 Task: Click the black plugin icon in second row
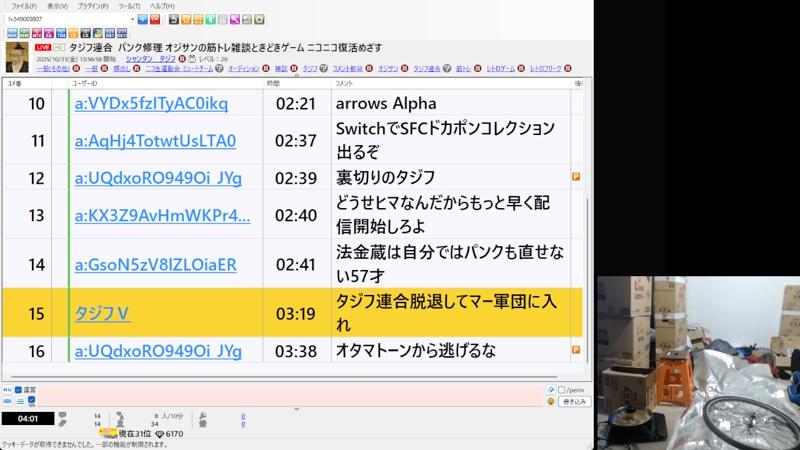click(x=86, y=33)
